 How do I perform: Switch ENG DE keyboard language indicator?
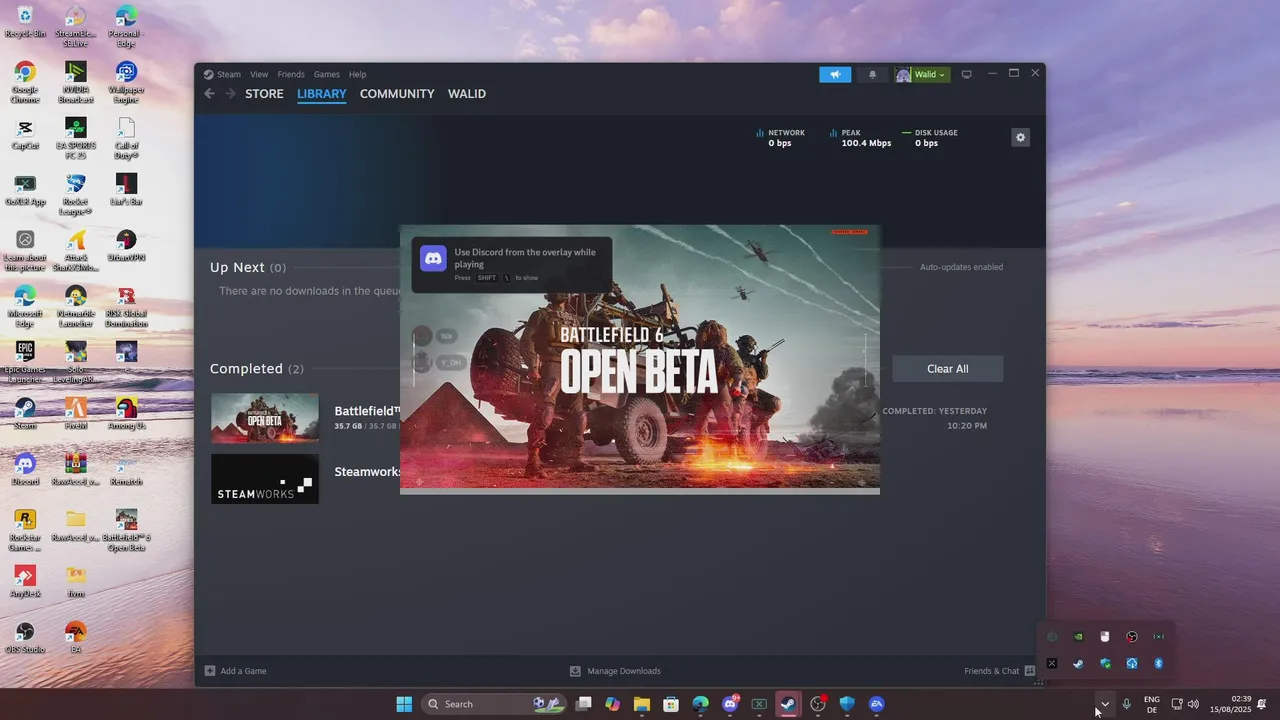pos(1152,704)
